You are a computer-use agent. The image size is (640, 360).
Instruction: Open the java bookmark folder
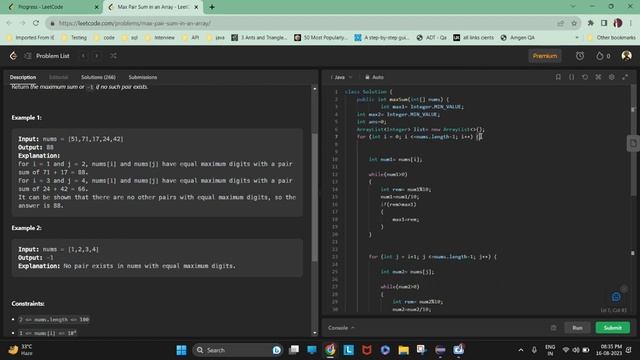pos(216,38)
